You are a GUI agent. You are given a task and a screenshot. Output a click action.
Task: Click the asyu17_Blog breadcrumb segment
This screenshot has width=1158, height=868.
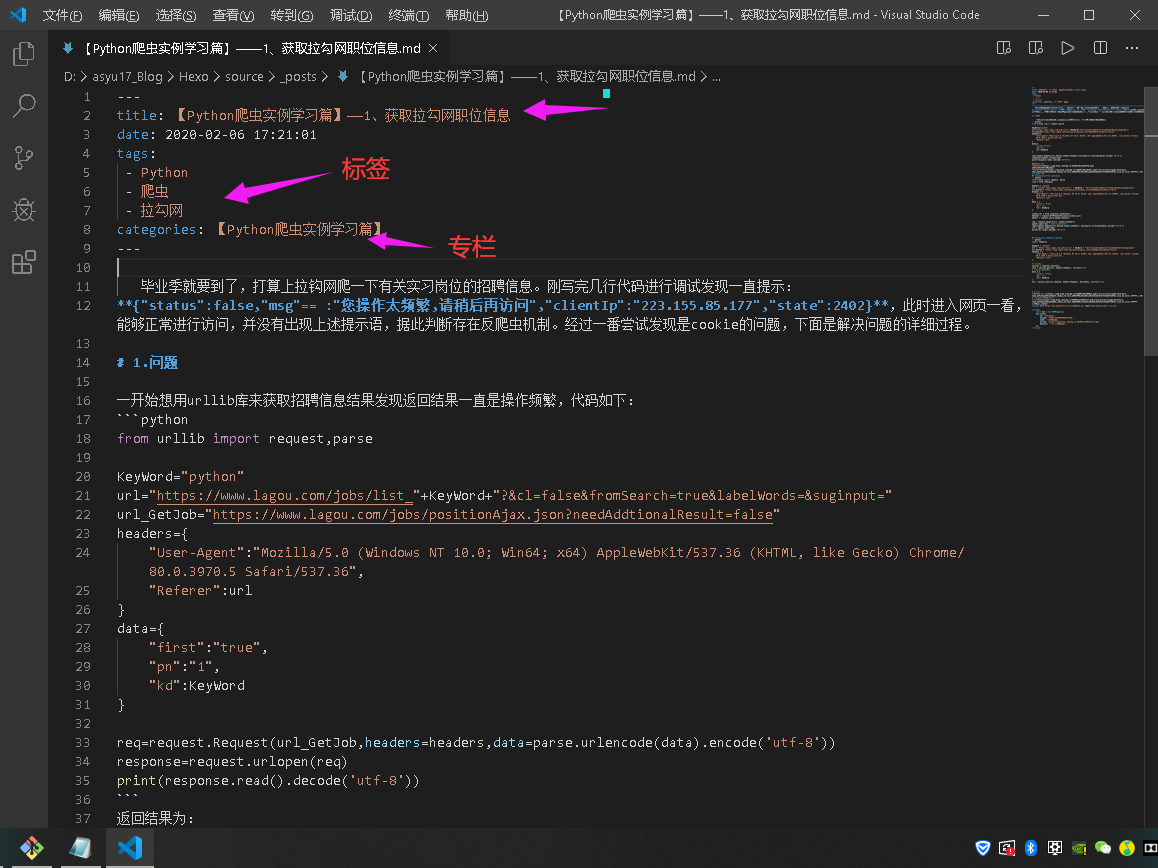click(127, 77)
